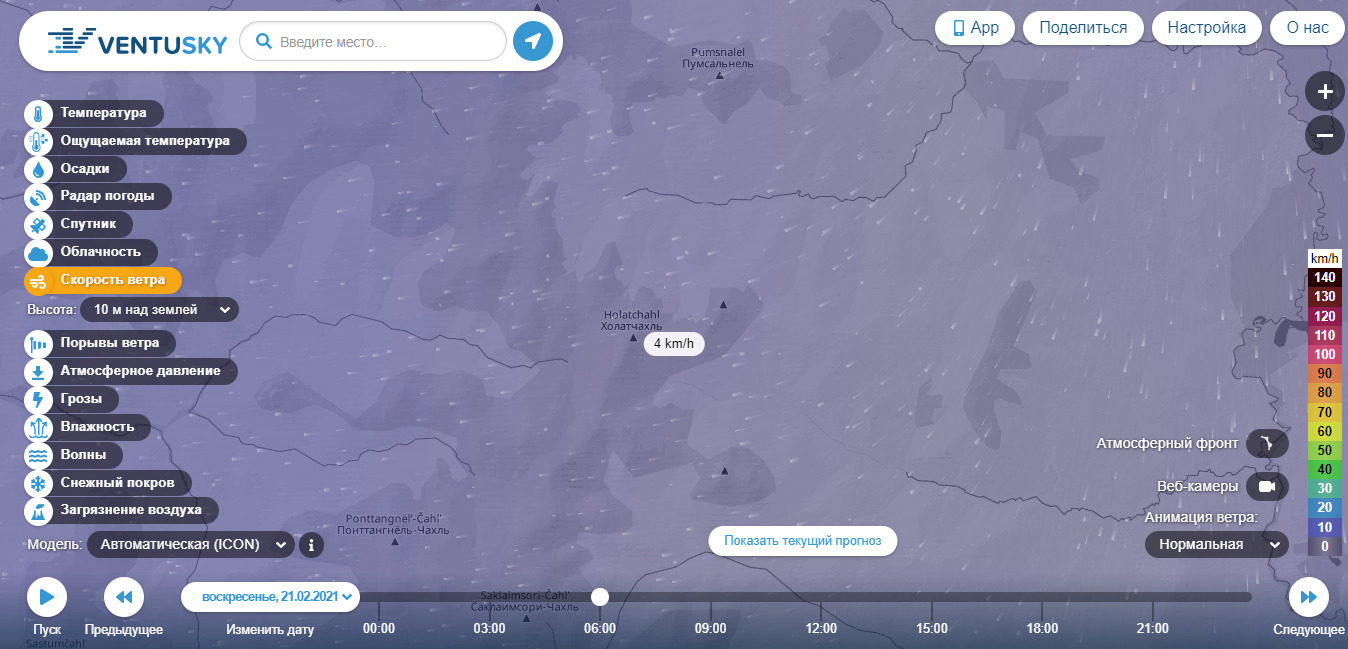
Task: Select the Температура thermometer icon
Action: [38, 114]
